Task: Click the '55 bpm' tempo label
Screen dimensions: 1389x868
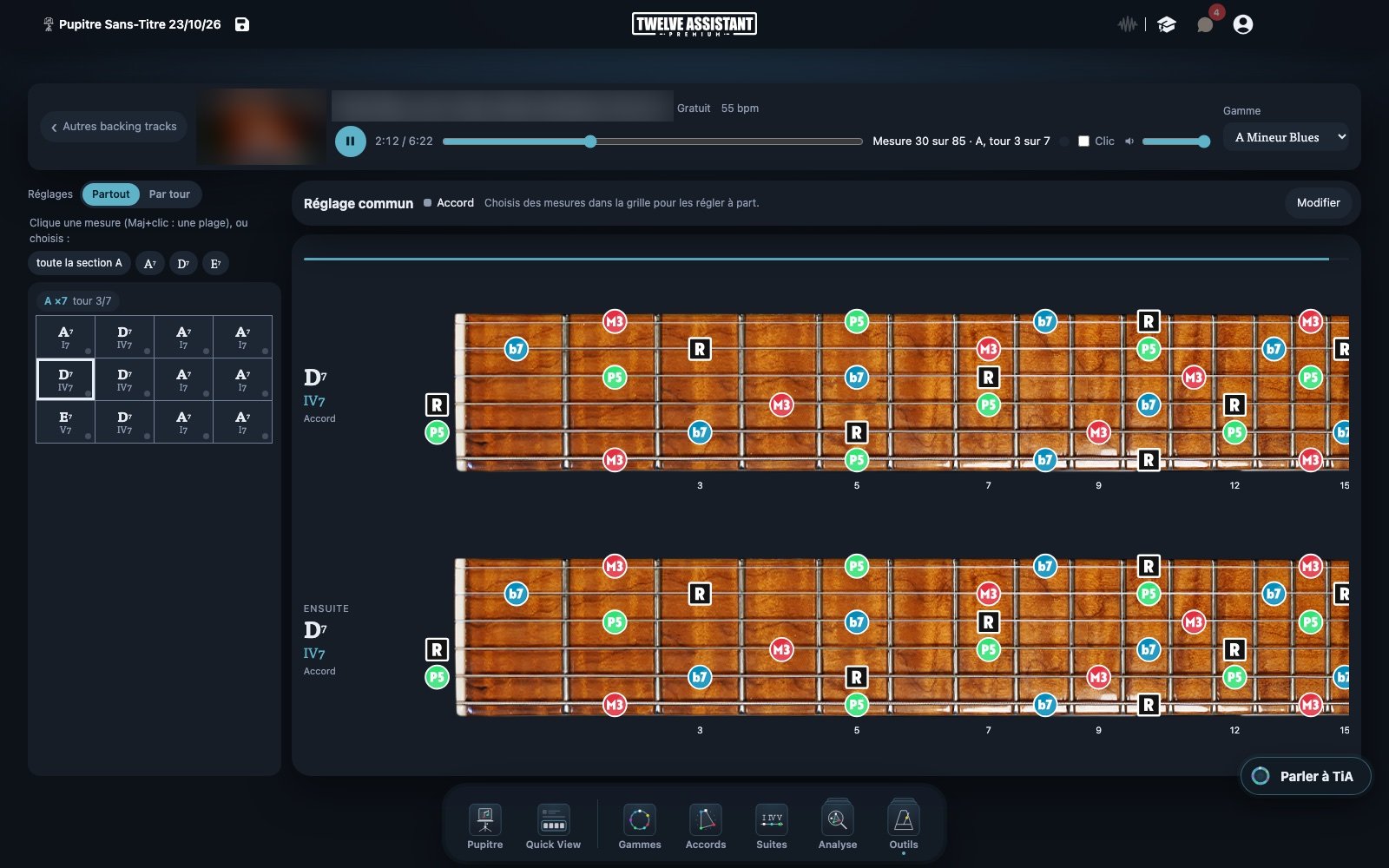Action: (x=740, y=108)
